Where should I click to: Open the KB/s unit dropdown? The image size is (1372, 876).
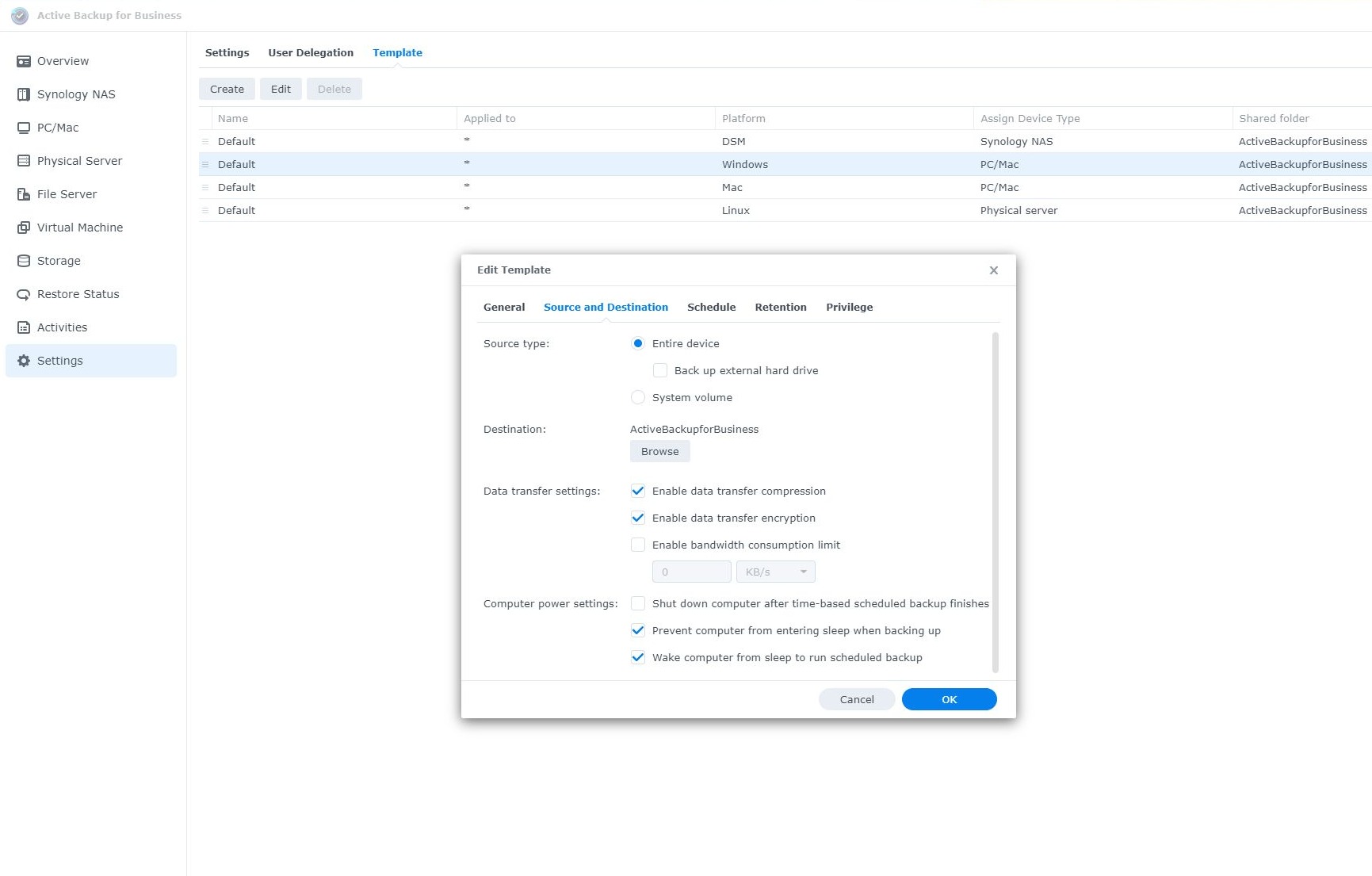pos(775,572)
